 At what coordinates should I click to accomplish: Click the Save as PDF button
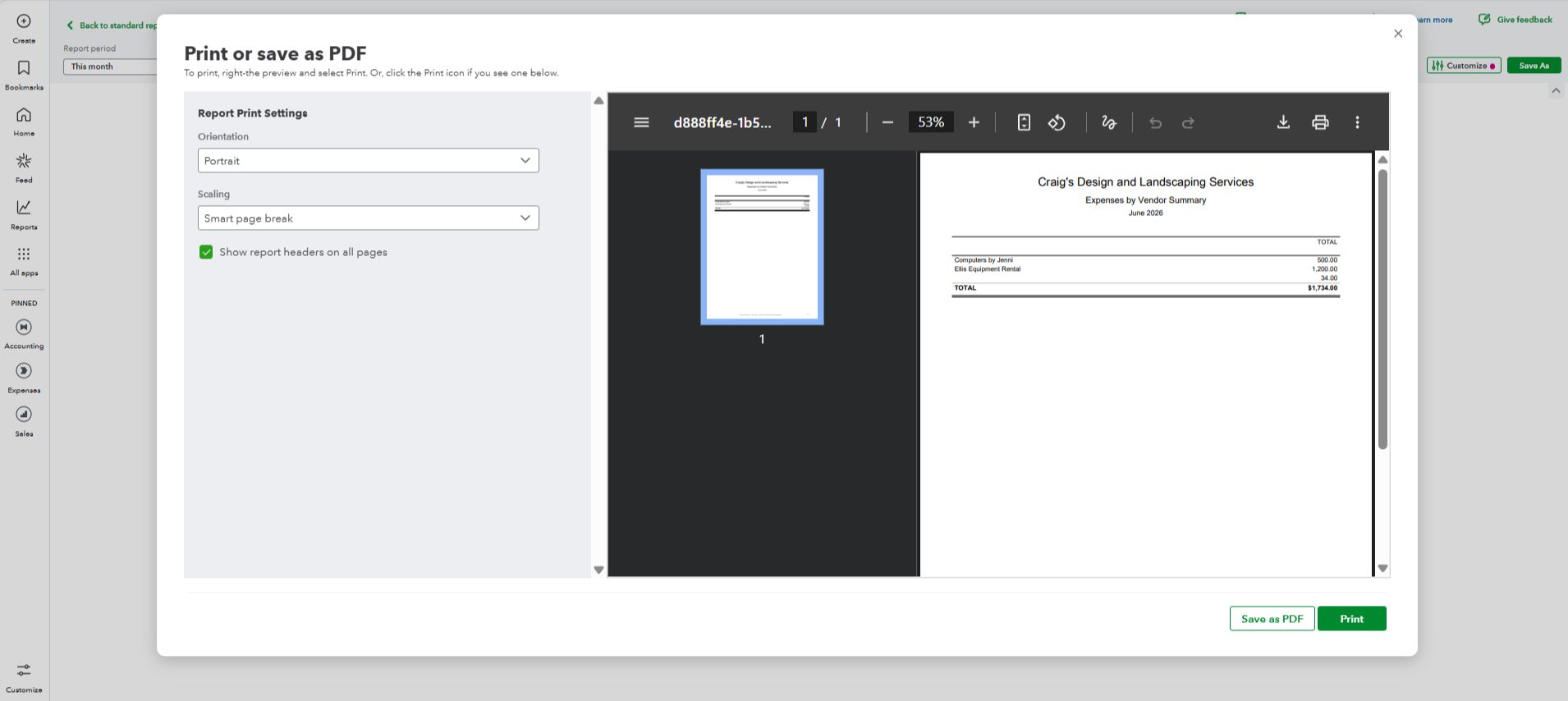pos(1272,618)
